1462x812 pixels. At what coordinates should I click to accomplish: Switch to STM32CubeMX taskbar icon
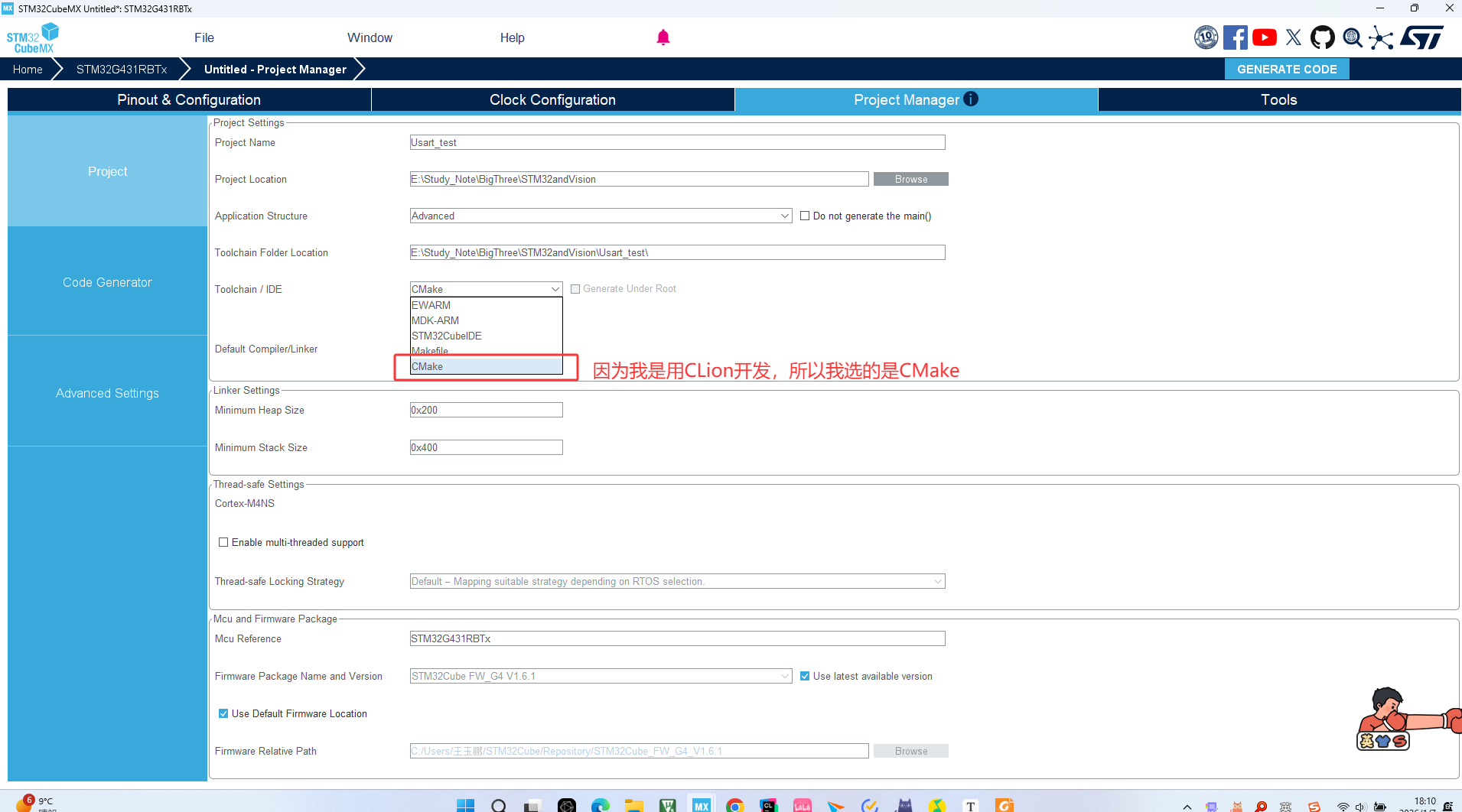[x=701, y=805]
